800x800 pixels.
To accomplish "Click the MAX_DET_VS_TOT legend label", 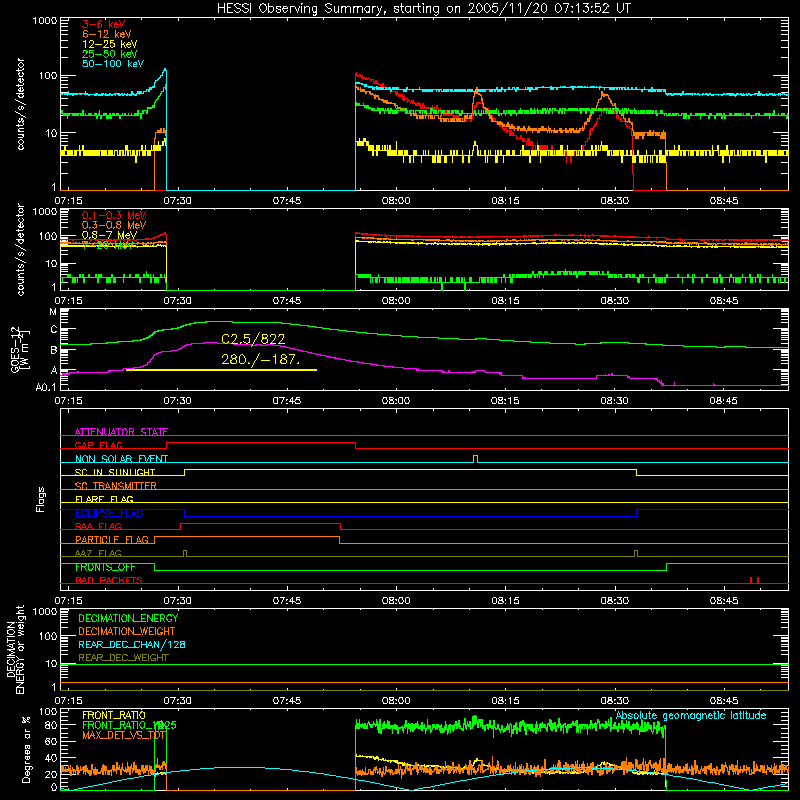I will [x=124, y=735].
